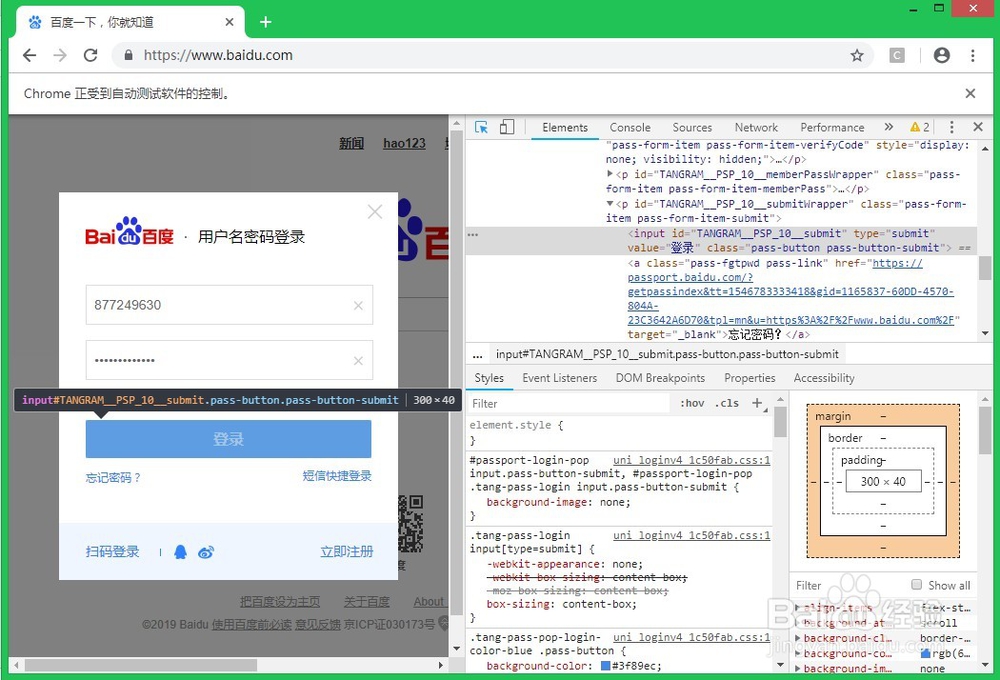Screen dimensions: 1000x680
Task: Open DevTools more tabs chevron
Action: 889,127
